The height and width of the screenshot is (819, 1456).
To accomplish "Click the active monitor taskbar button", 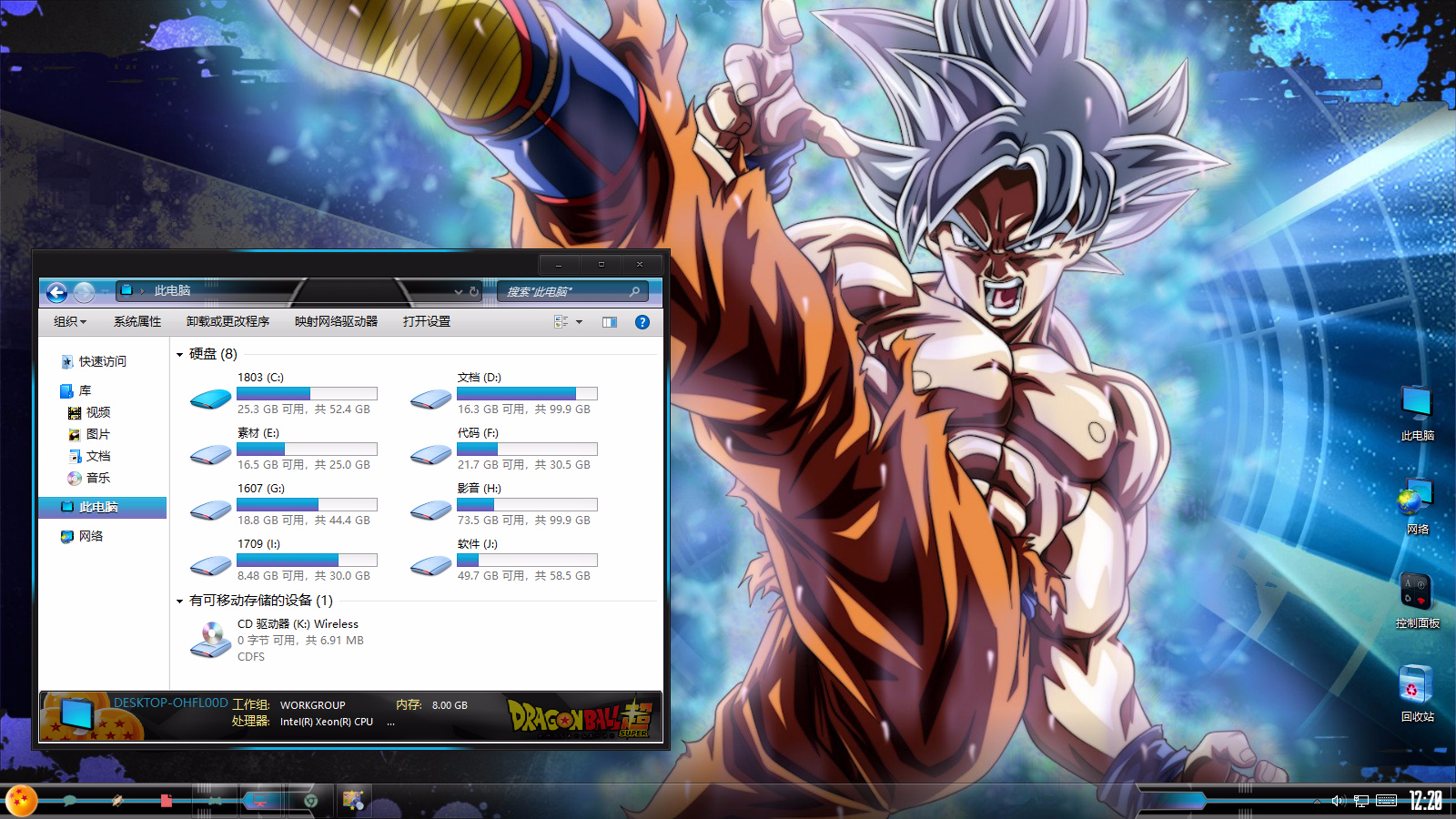I will [x=261, y=801].
